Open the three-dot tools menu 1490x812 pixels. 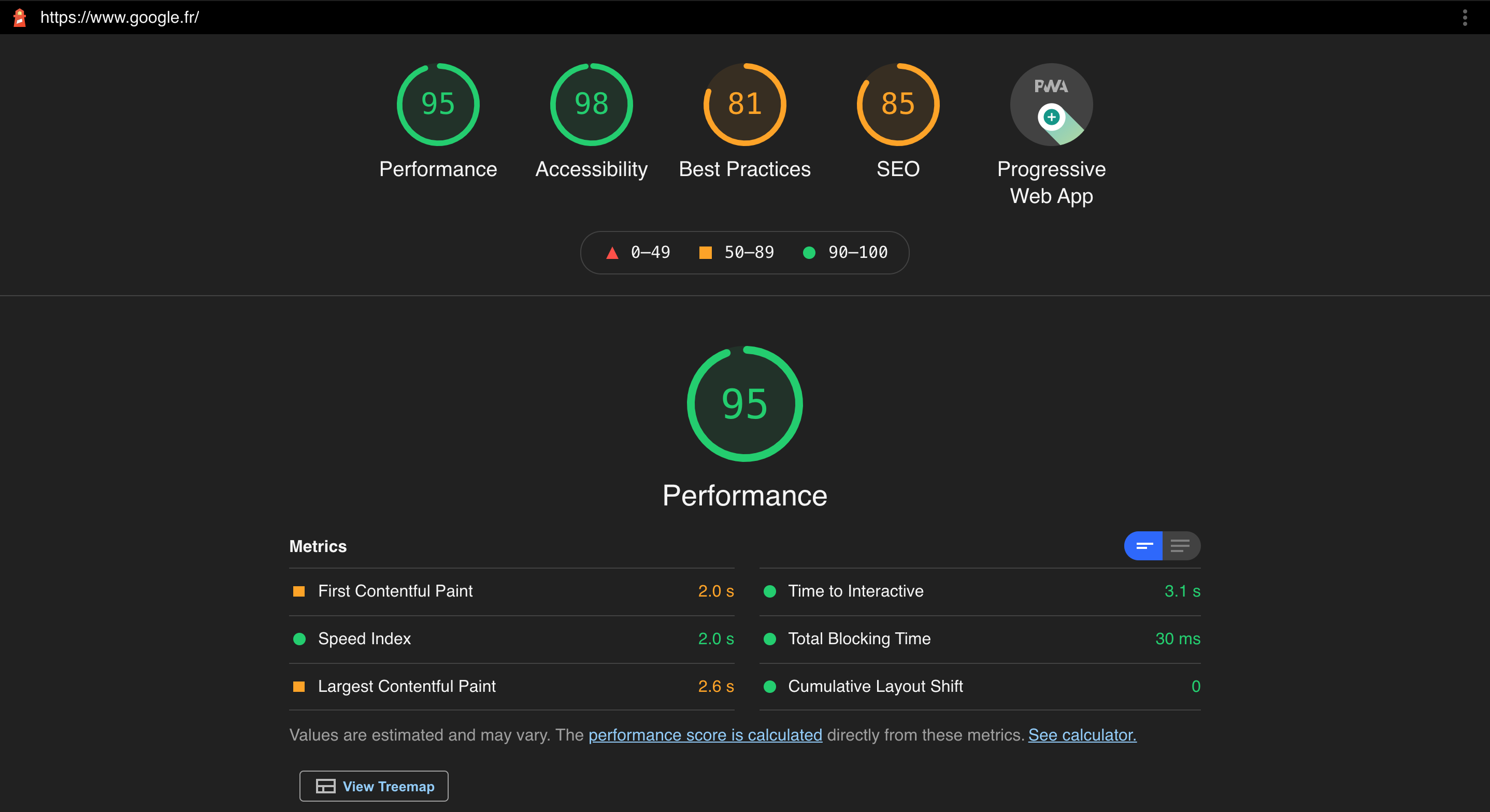1465,18
